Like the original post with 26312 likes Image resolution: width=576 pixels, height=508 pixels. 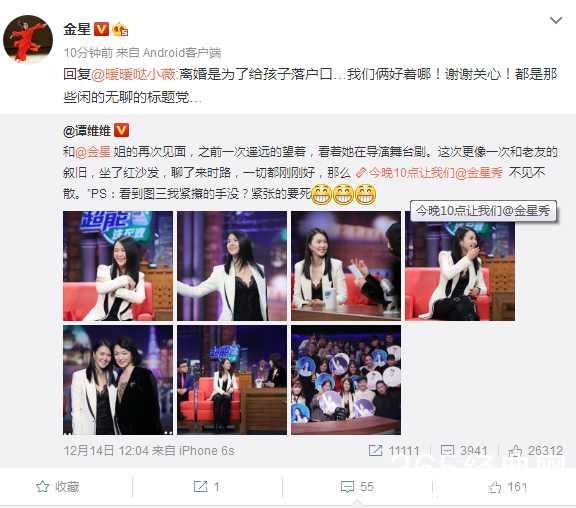[536, 451]
